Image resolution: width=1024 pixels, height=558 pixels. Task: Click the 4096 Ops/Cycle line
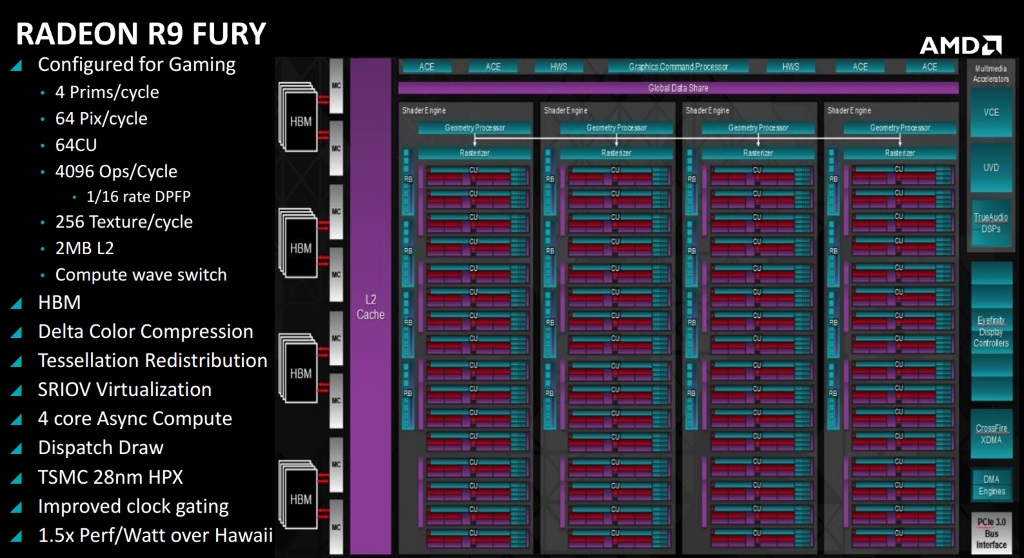[x=116, y=171]
